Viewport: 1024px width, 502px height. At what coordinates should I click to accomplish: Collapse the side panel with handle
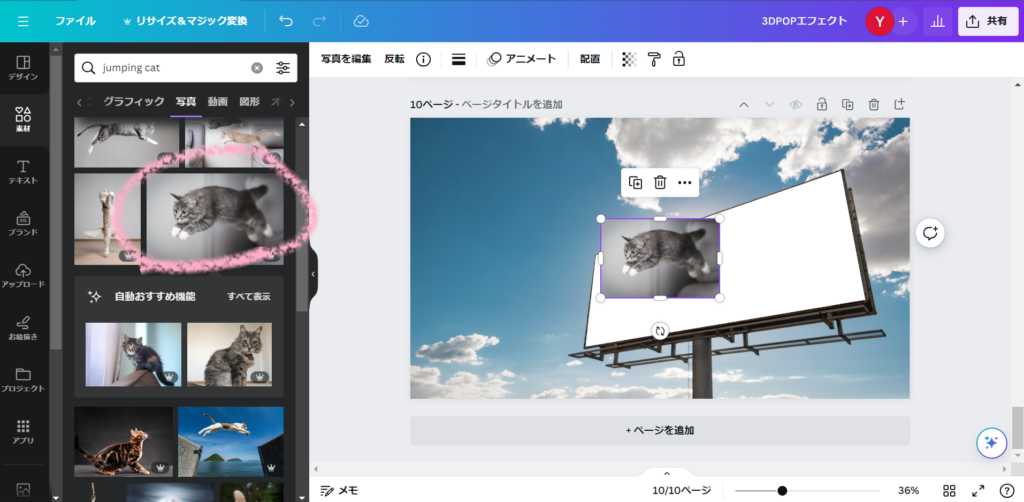tap(313, 274)
